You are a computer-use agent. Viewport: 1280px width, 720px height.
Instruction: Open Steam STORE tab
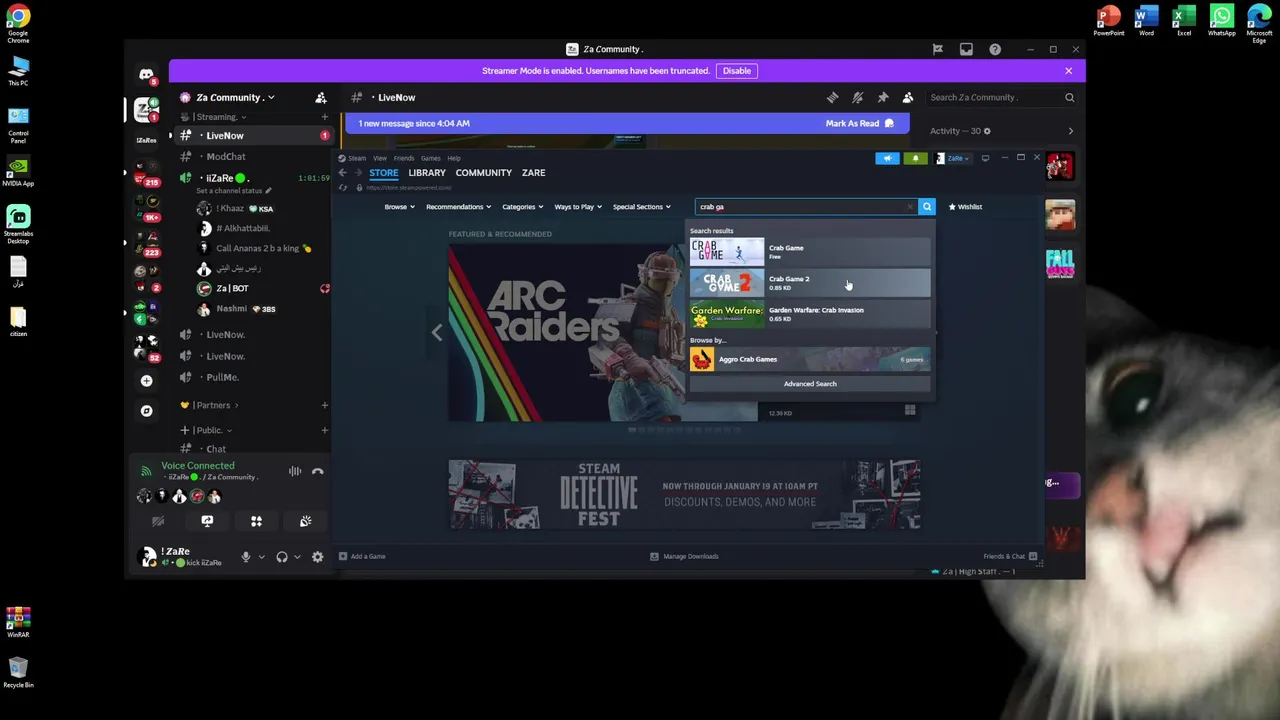click(383, 173)
